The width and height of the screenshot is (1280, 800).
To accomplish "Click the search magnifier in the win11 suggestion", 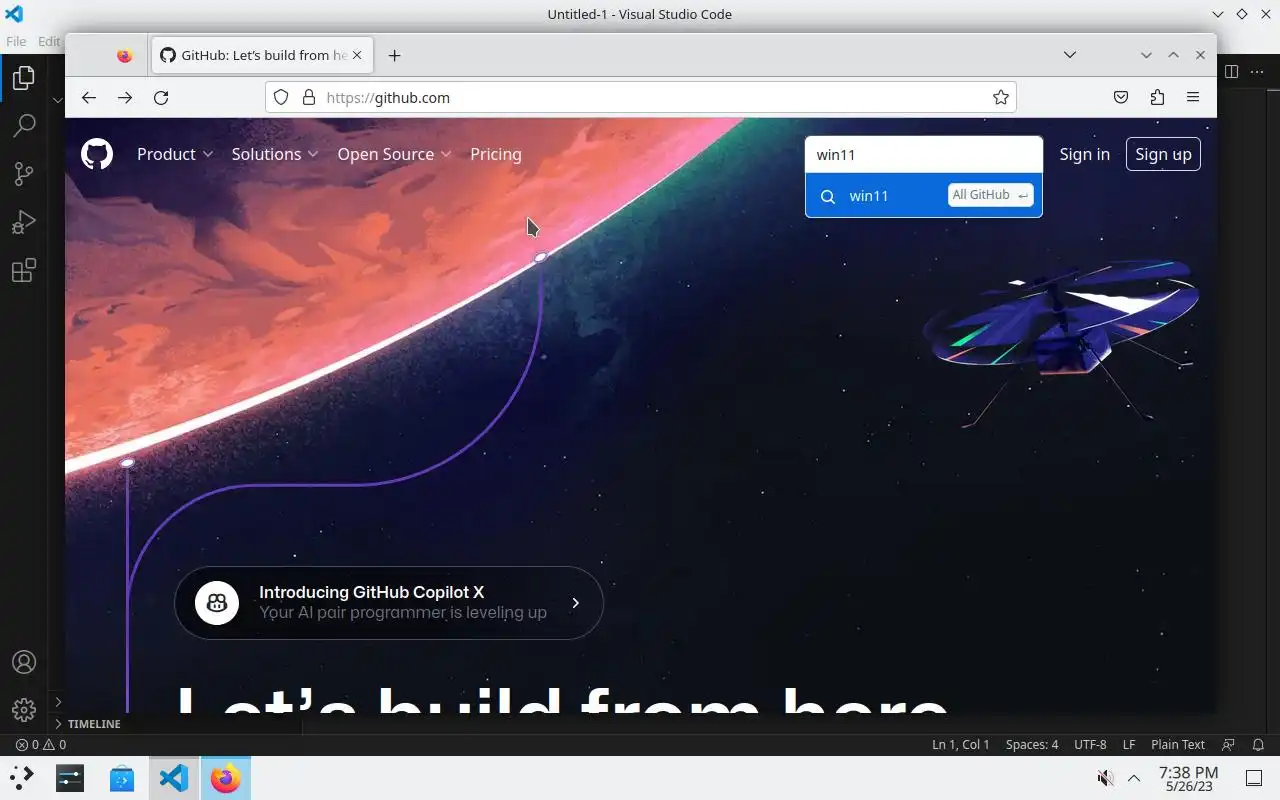I will tap(828, 196).
